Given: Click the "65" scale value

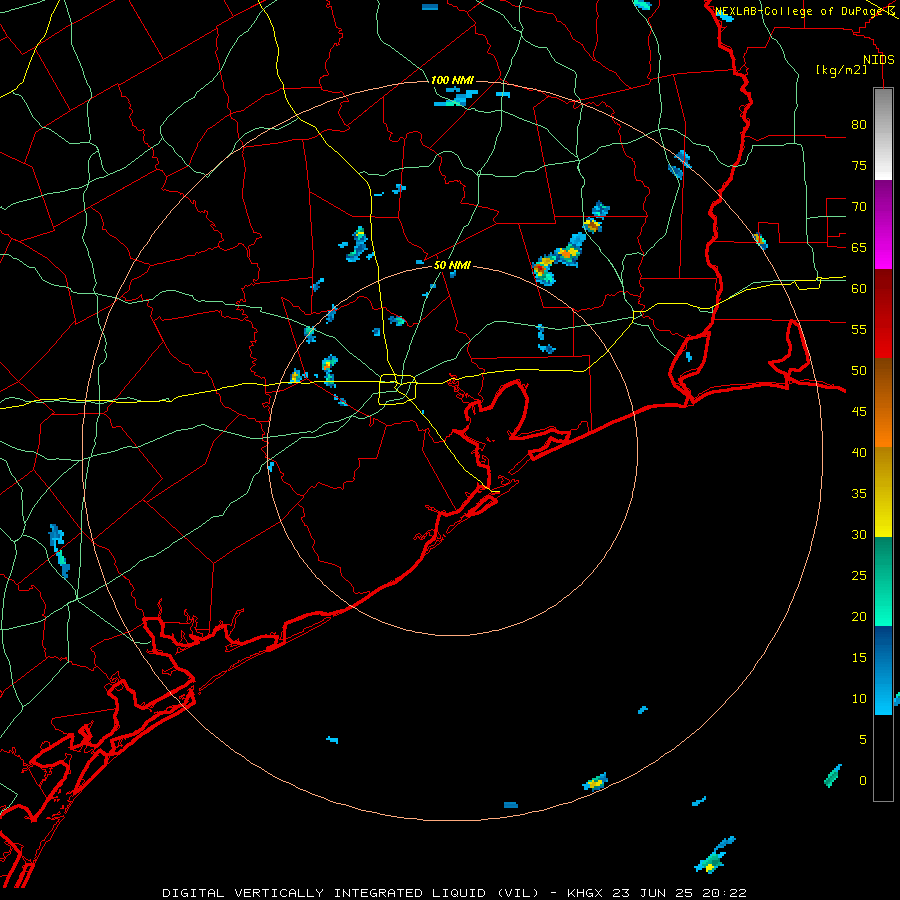Looking at the screenshot, I should [859, 247].
